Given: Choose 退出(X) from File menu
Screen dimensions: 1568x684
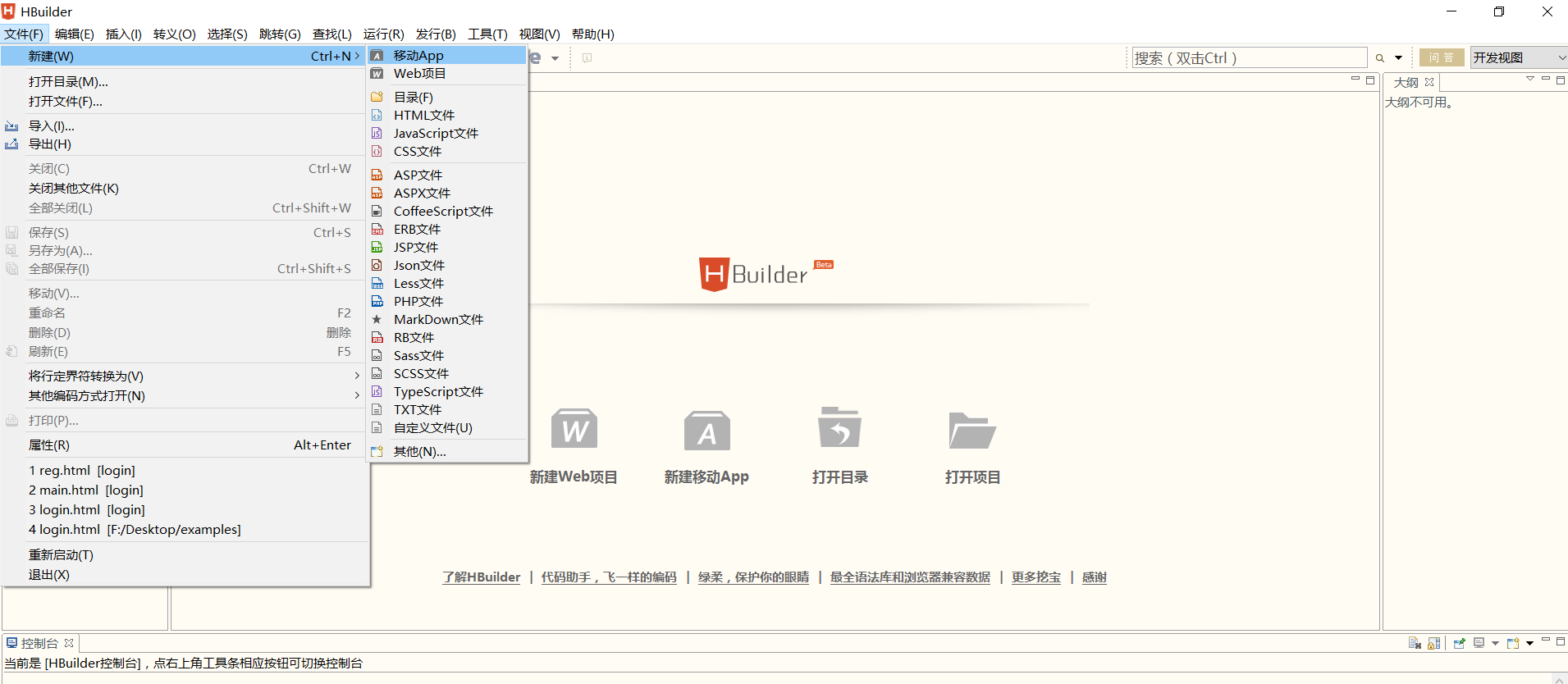Looking at the screenshot, I should click(185, 575).
